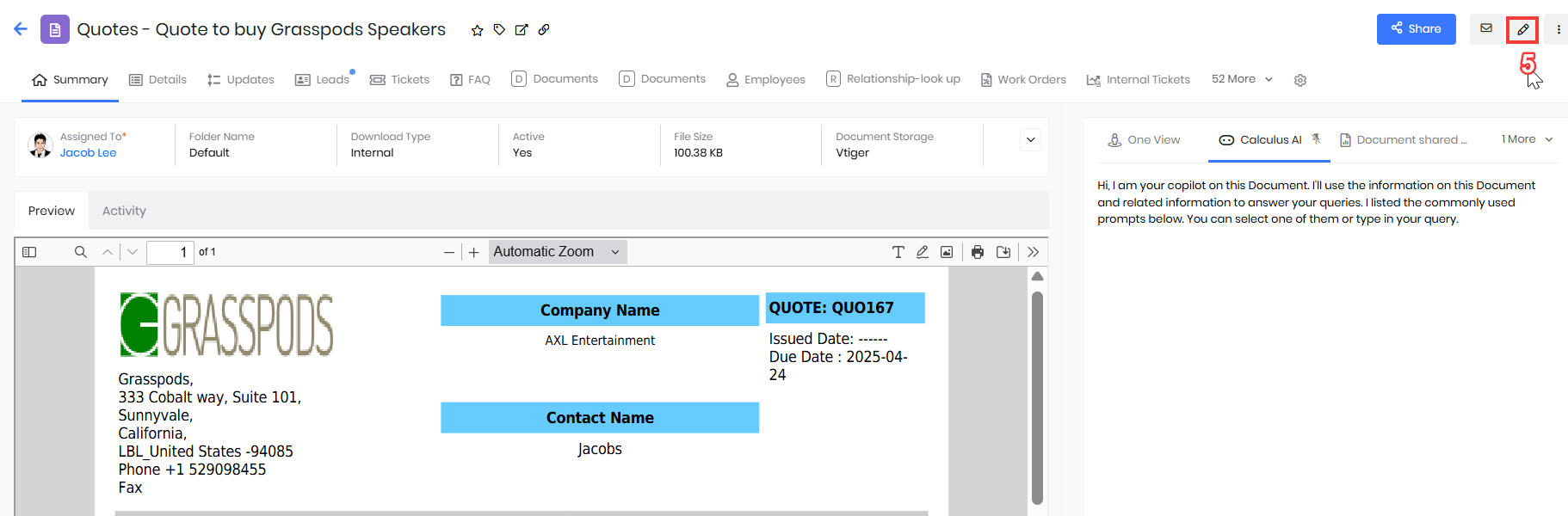Open the first Documents tab

tap(554, 79)
